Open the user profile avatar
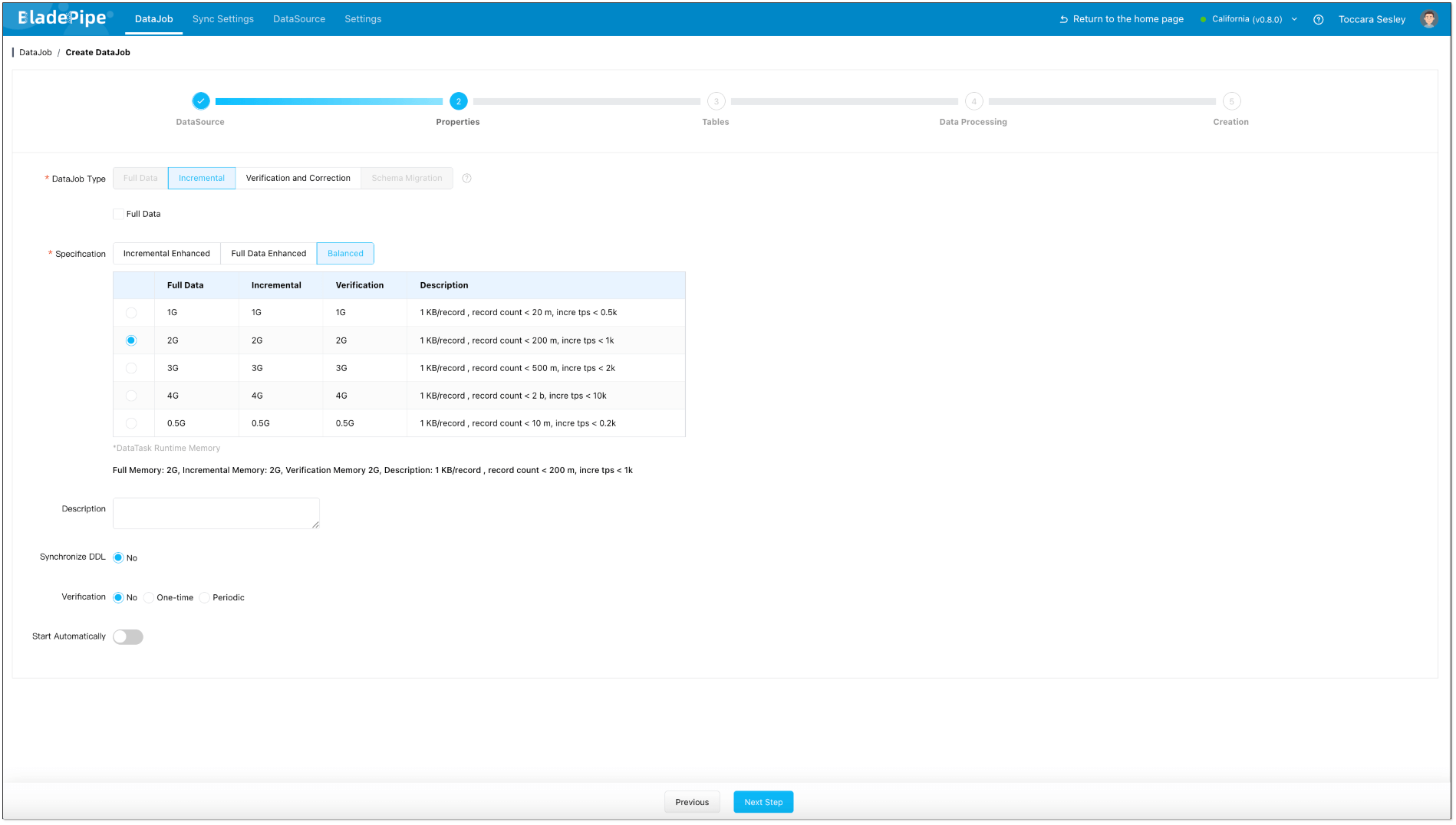 (1428, 19)
